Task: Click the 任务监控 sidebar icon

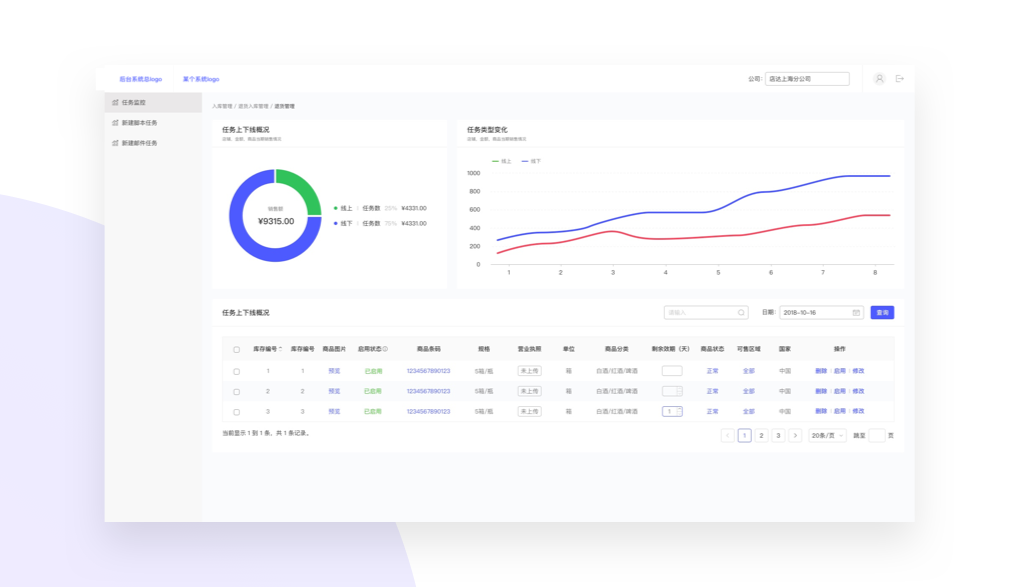Action: (115, 102)
